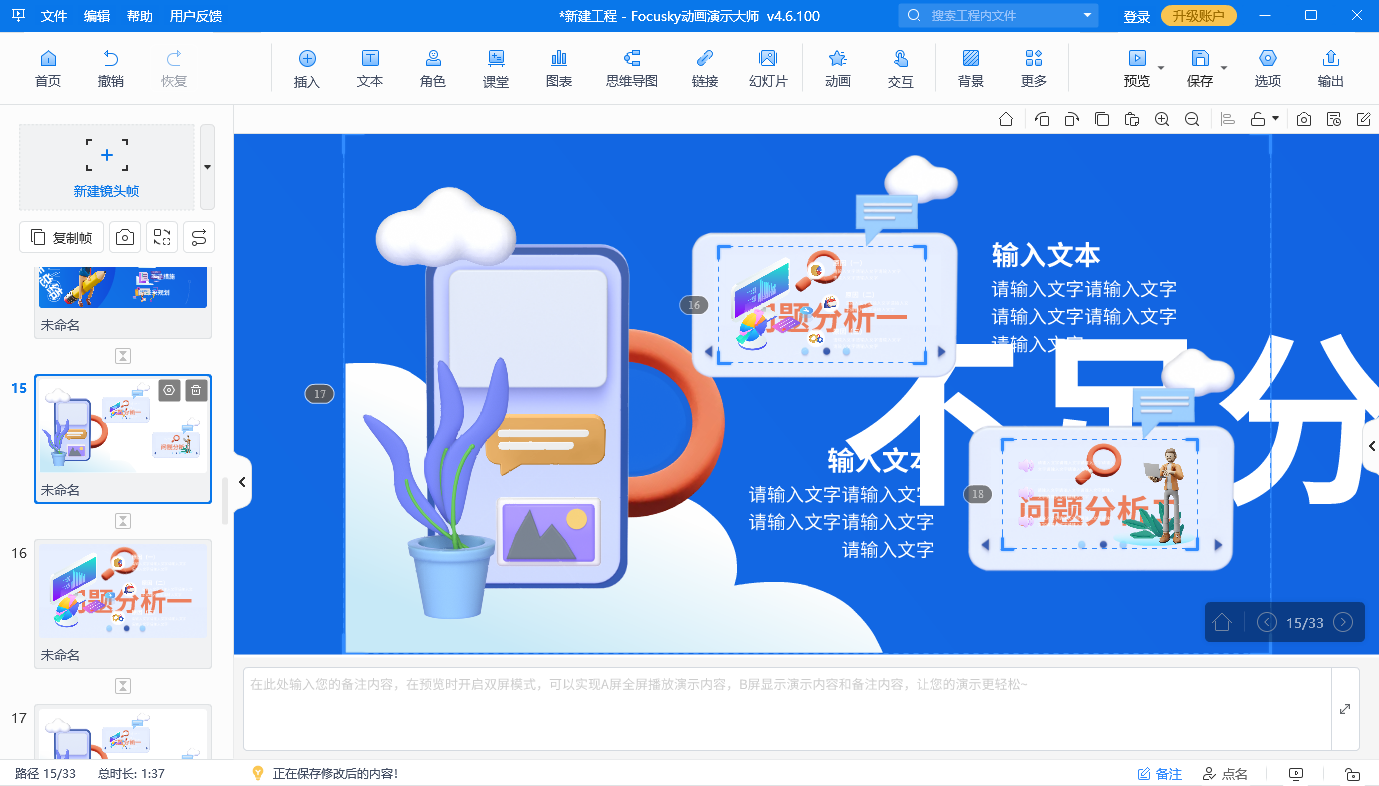Image resolution: width=1379 pixels, height=786 pixels.
Task: Click the schedule panel icon in canvas toolbar
Action: point(1334,119)
